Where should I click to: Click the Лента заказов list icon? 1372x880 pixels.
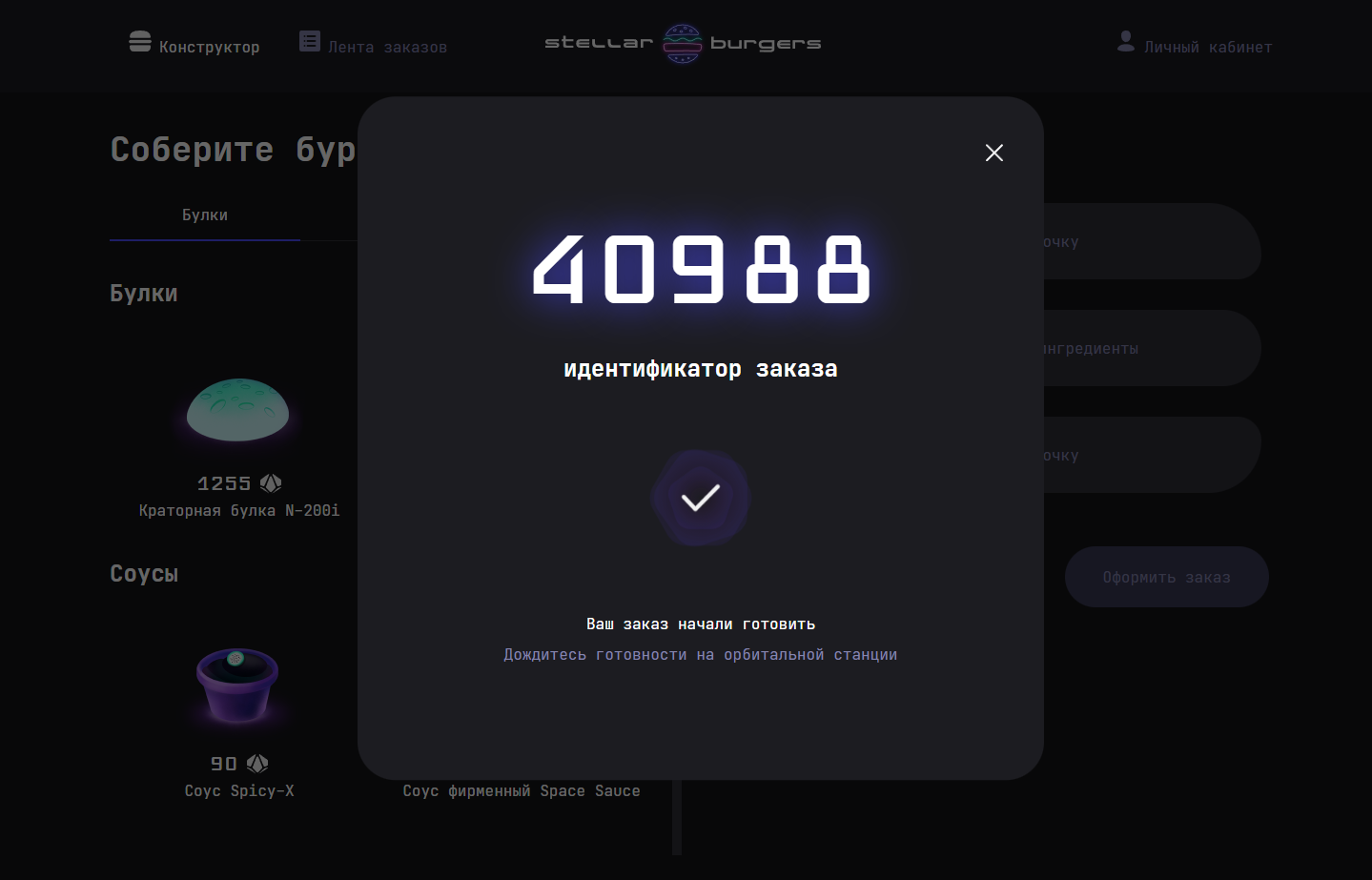tap(308, 41)
